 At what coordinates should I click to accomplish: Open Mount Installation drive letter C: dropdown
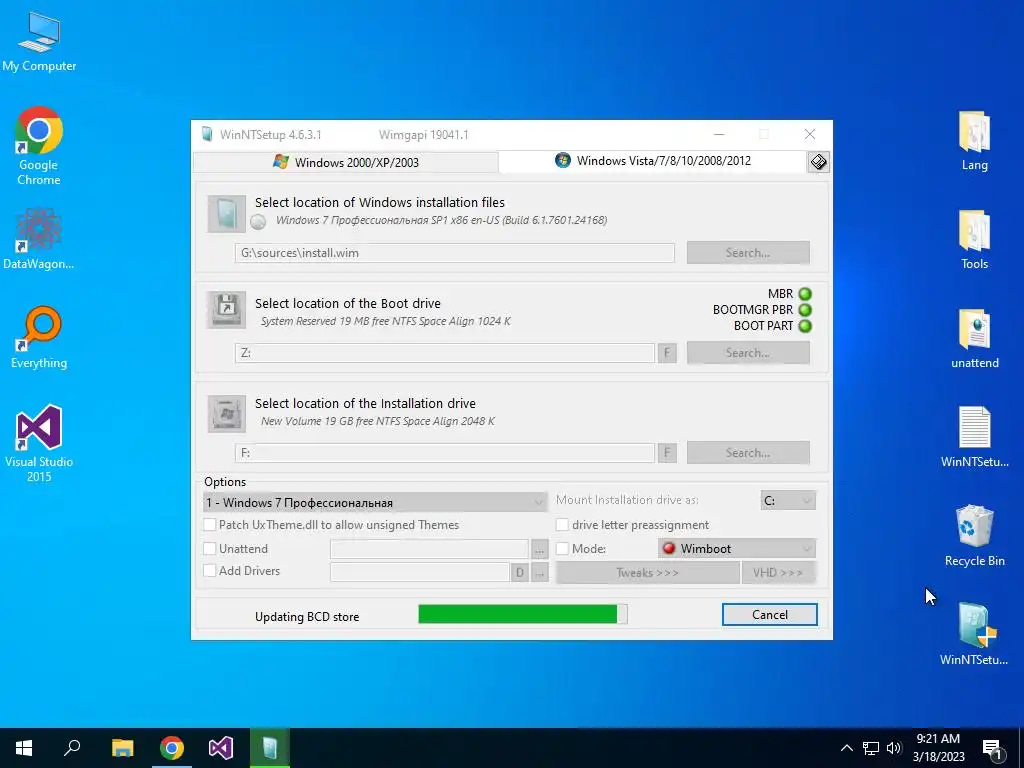coord(788,500)
